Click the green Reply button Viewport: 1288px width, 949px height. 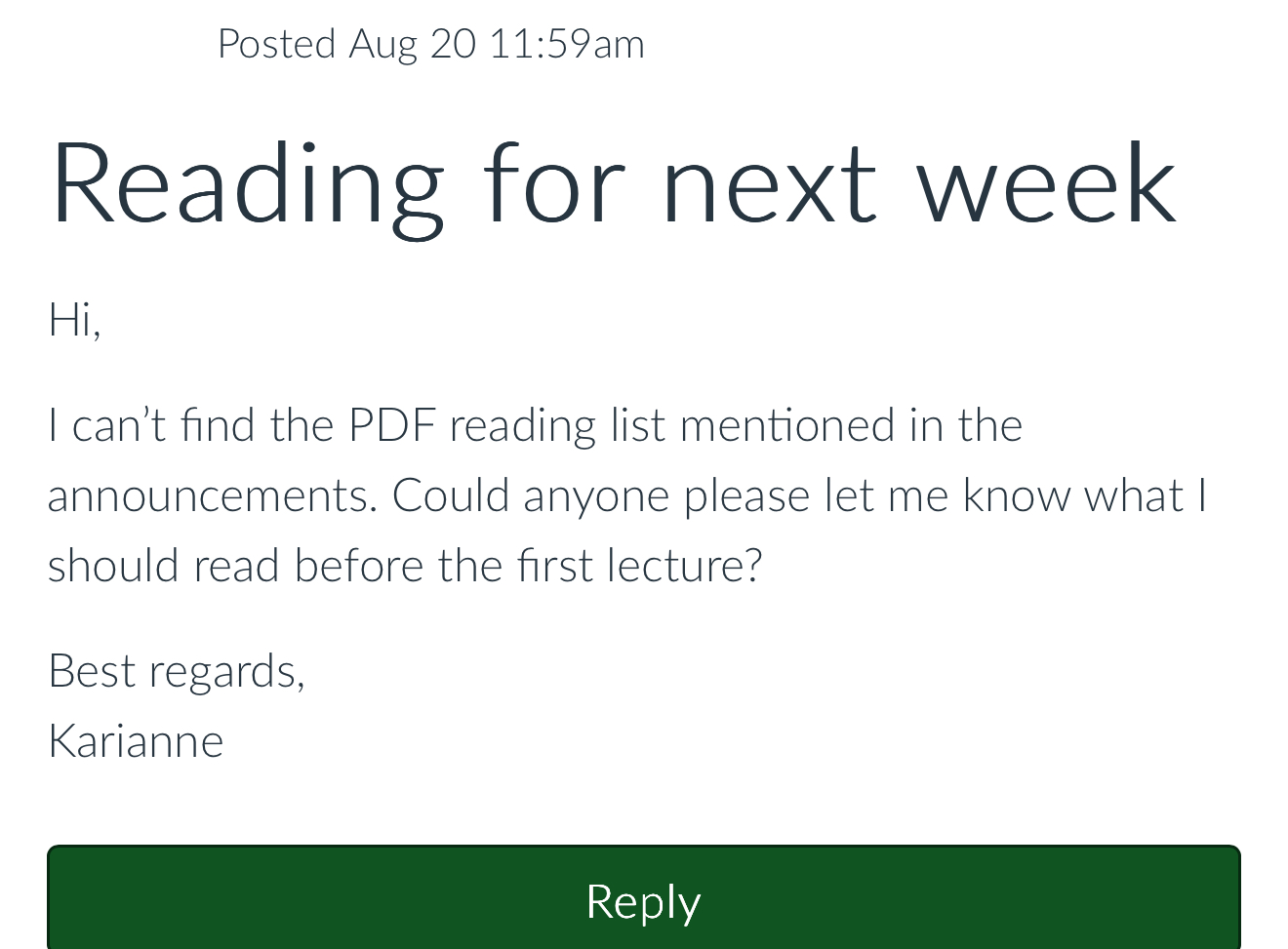pos(643,898)
